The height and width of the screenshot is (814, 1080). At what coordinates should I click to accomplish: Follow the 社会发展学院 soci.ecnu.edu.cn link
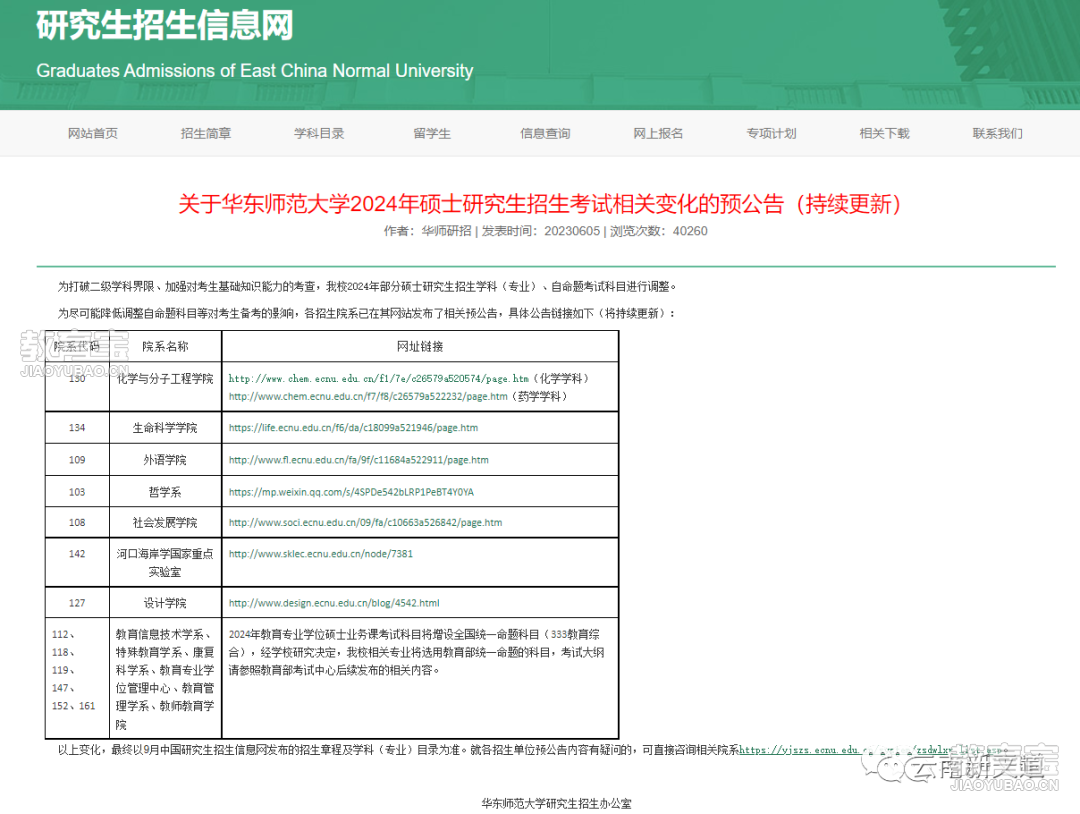pos(365,523)
